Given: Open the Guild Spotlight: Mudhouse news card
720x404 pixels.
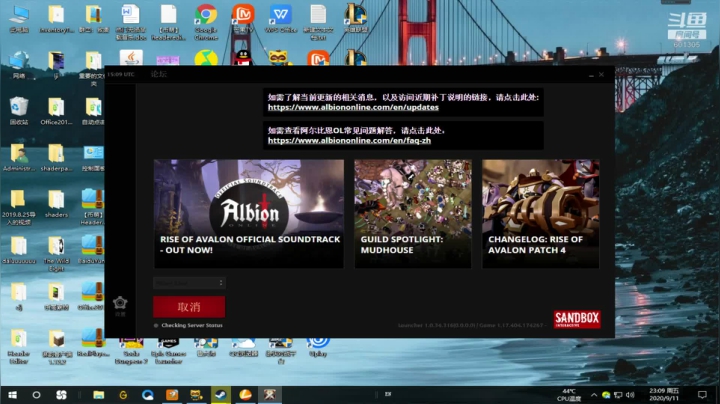Looking at the screenshot, I should (x=413, y=213).
